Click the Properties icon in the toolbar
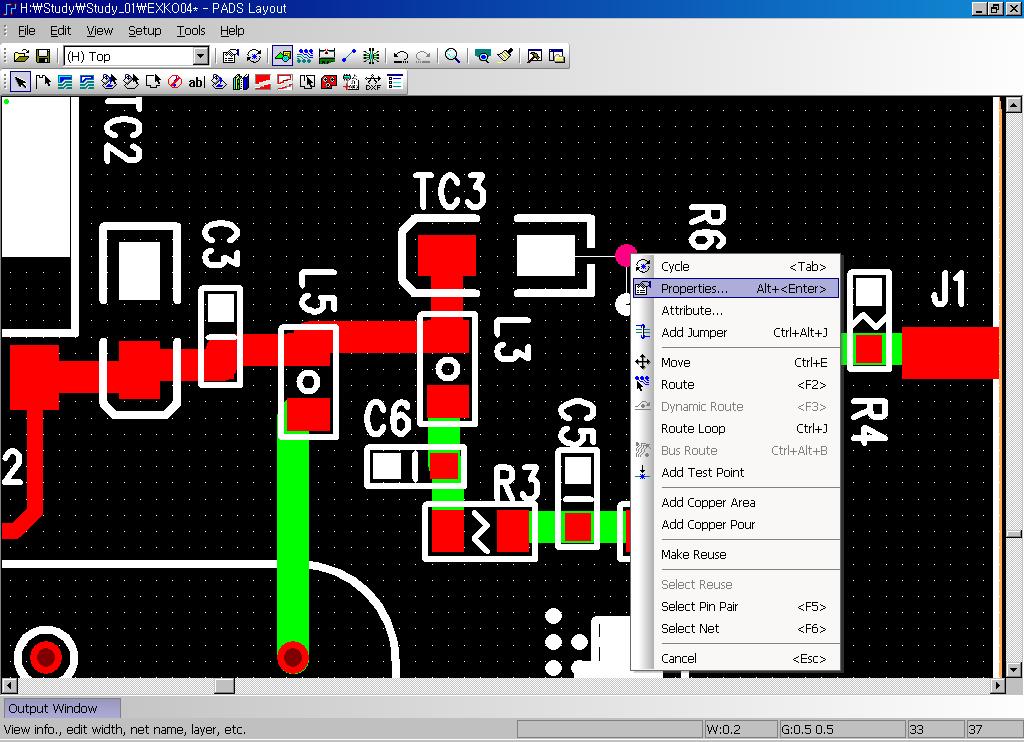Viewport: 1024px width, 742px height. coord(231,56)
